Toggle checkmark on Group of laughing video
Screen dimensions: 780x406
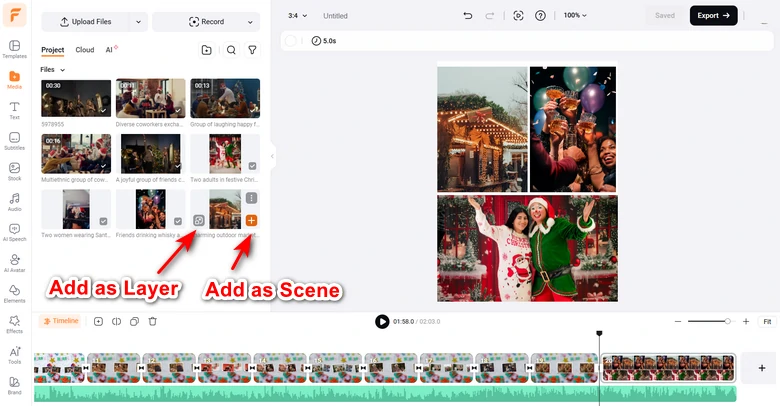click(253, 110)
